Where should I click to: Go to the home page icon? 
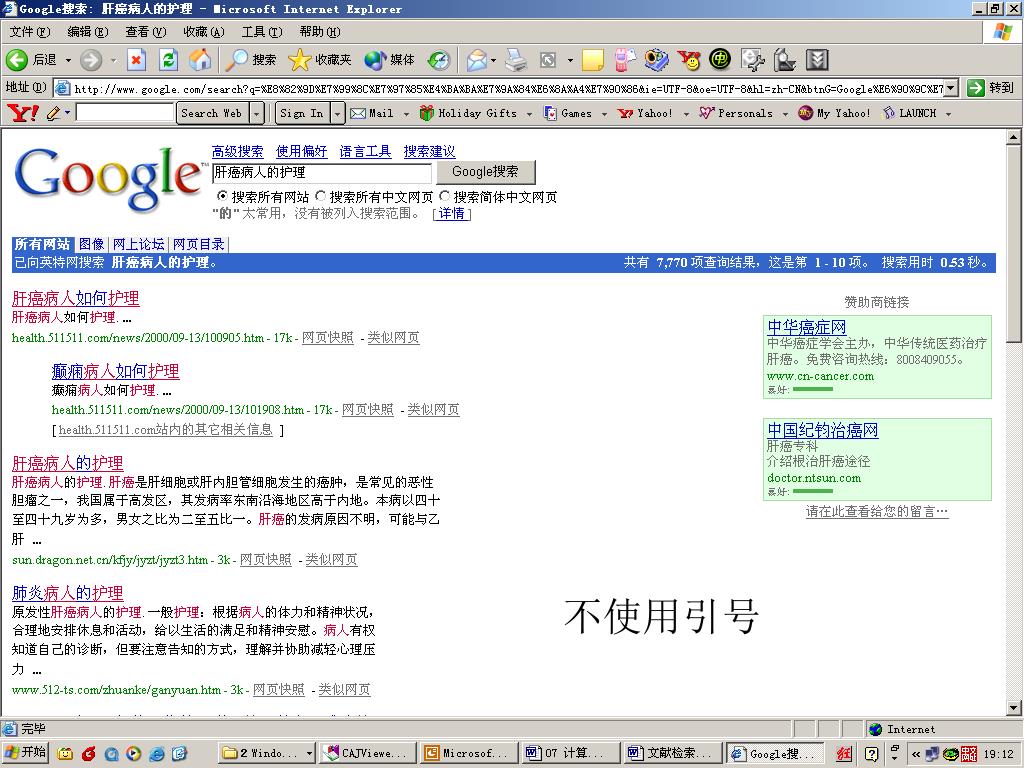coord(200,60)
